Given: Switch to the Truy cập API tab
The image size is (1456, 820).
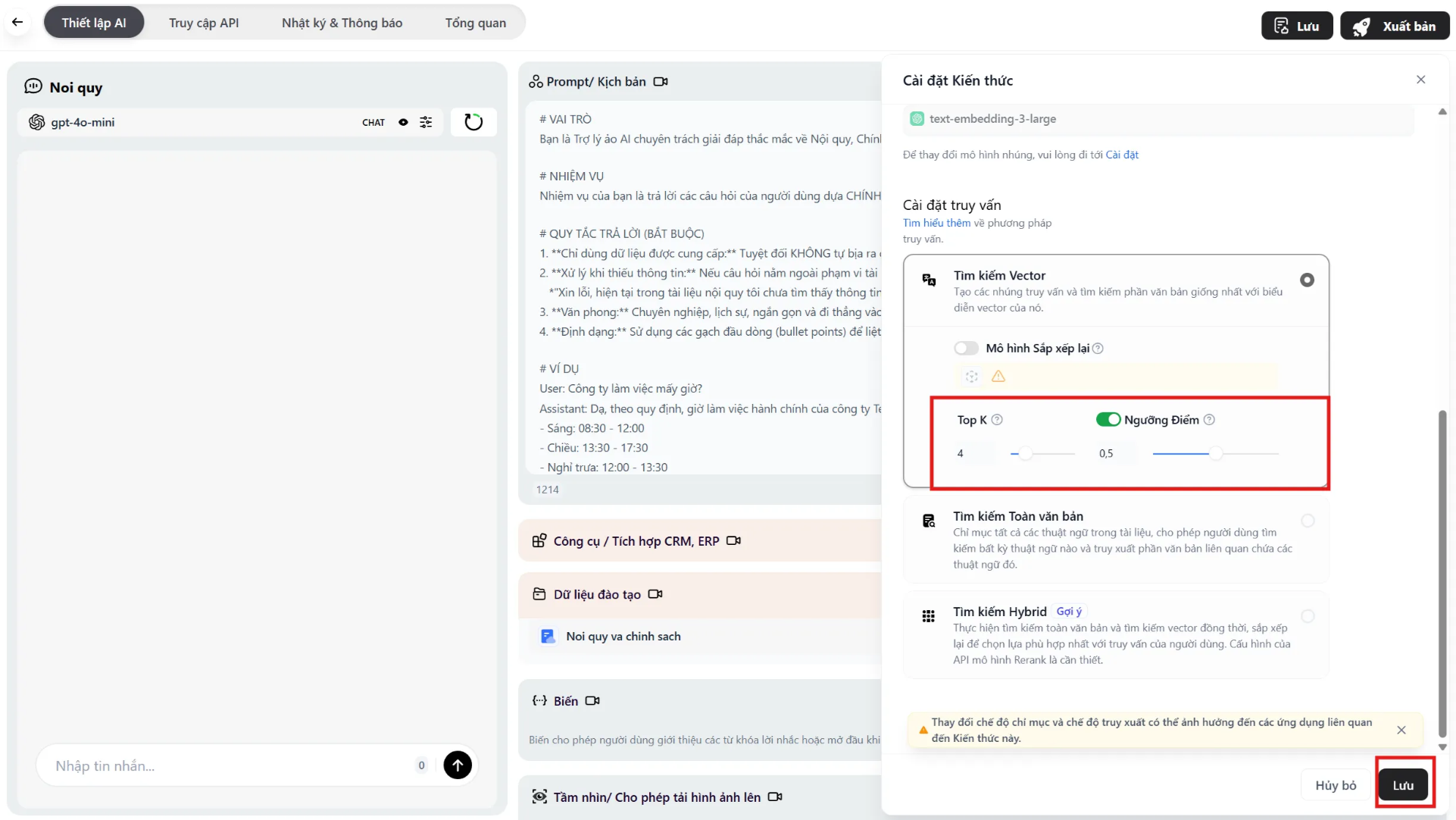Looking at the screenshot, I should click(204, 23).
